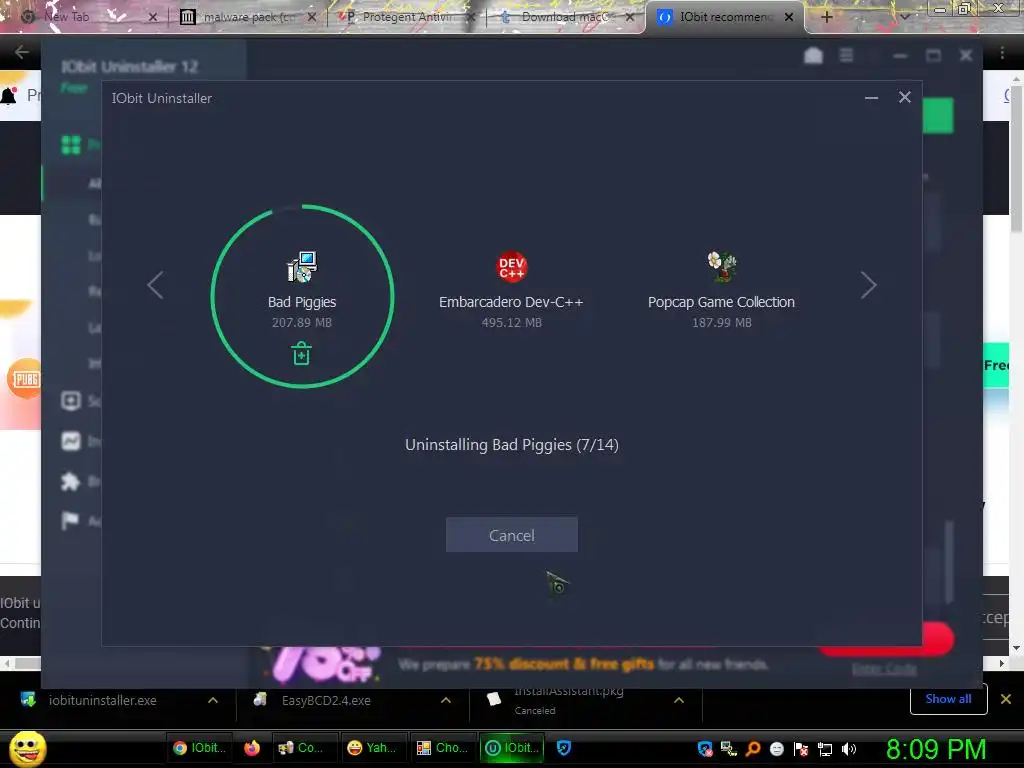
Task: Select the 'Popcap Game Collection' program name
Action: 721,302
